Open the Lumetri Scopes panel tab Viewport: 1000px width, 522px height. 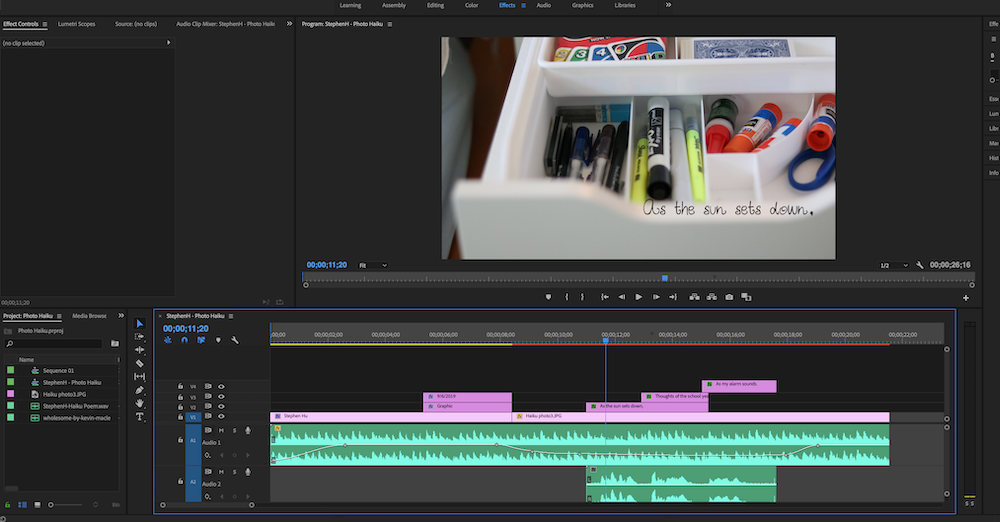click(x=77, y=24)
